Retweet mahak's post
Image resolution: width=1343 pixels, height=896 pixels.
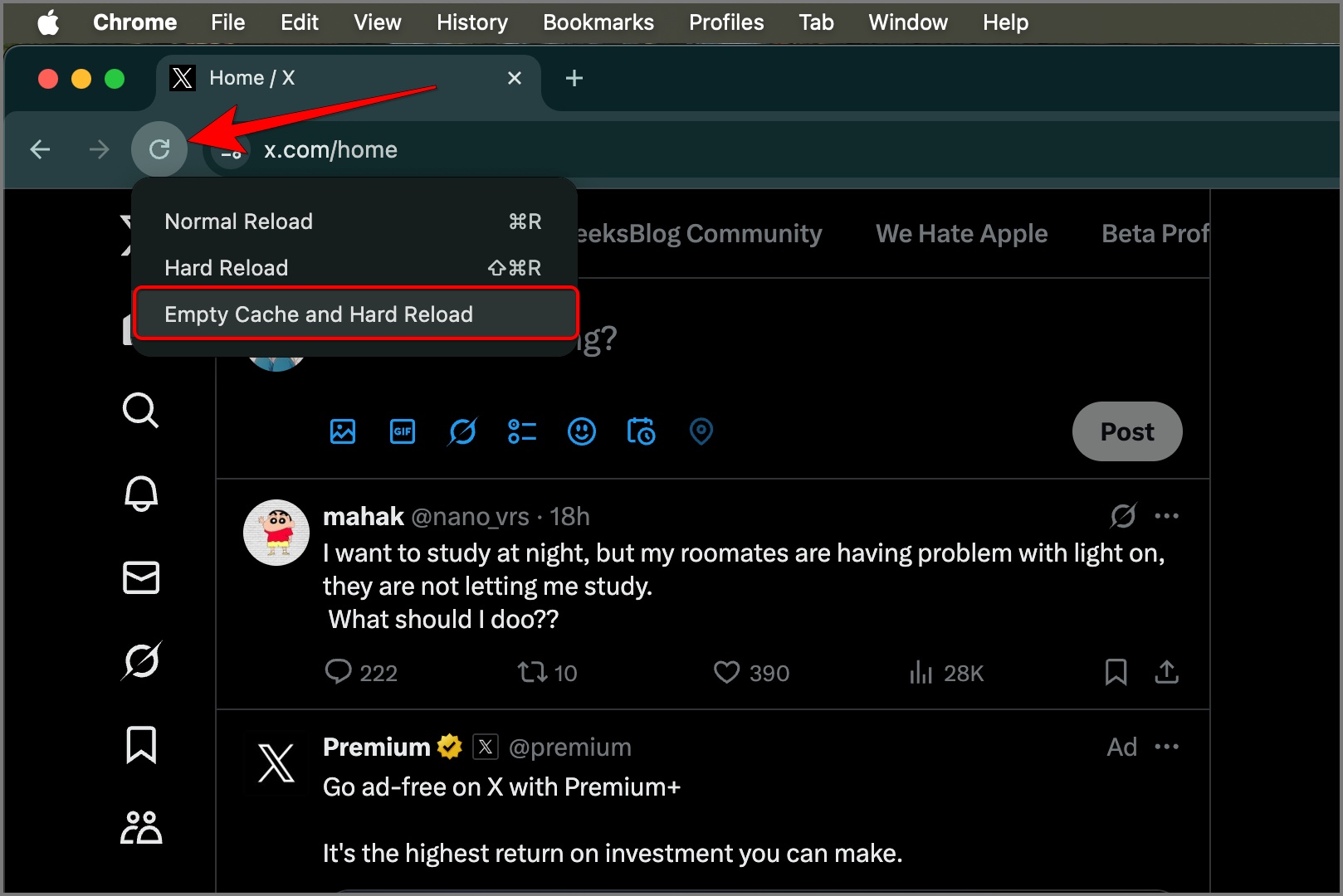click(x=534, y=673)
